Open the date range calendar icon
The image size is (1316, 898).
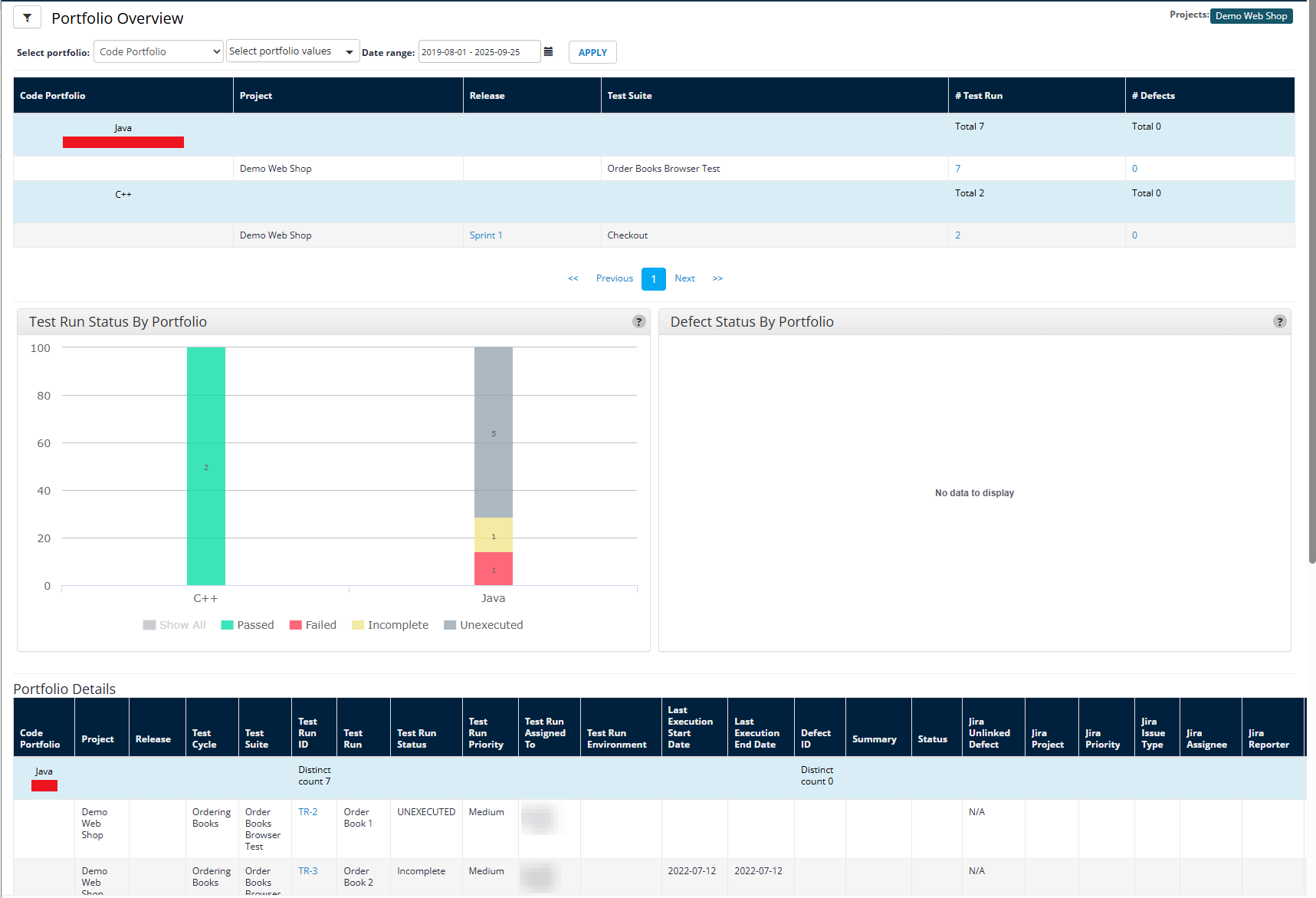click(548, 52)
